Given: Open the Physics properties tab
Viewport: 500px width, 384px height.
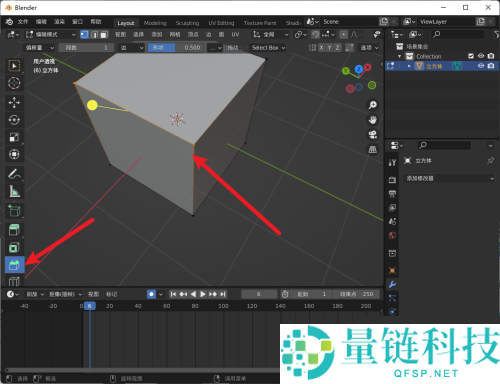Looking at the screenshot, I should pos(392,312).
